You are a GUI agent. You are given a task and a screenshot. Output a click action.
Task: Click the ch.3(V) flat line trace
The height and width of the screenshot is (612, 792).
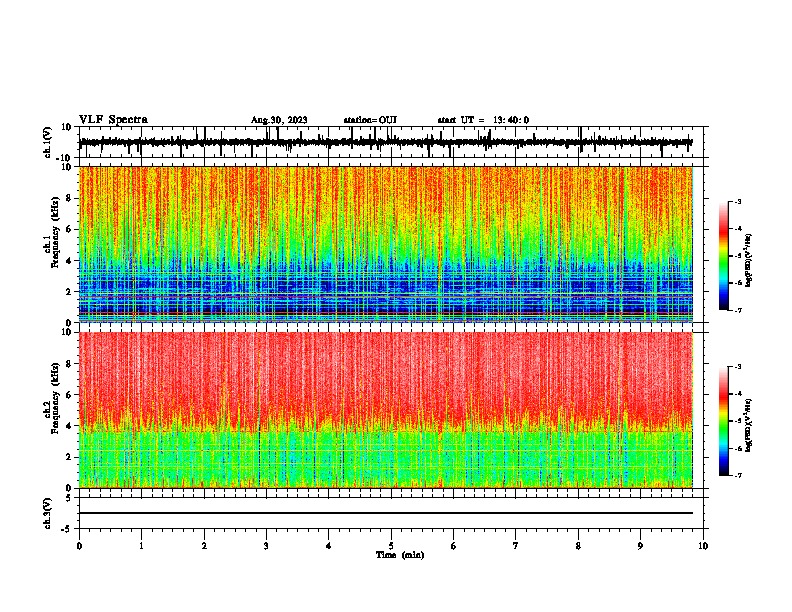pos(386,513)
